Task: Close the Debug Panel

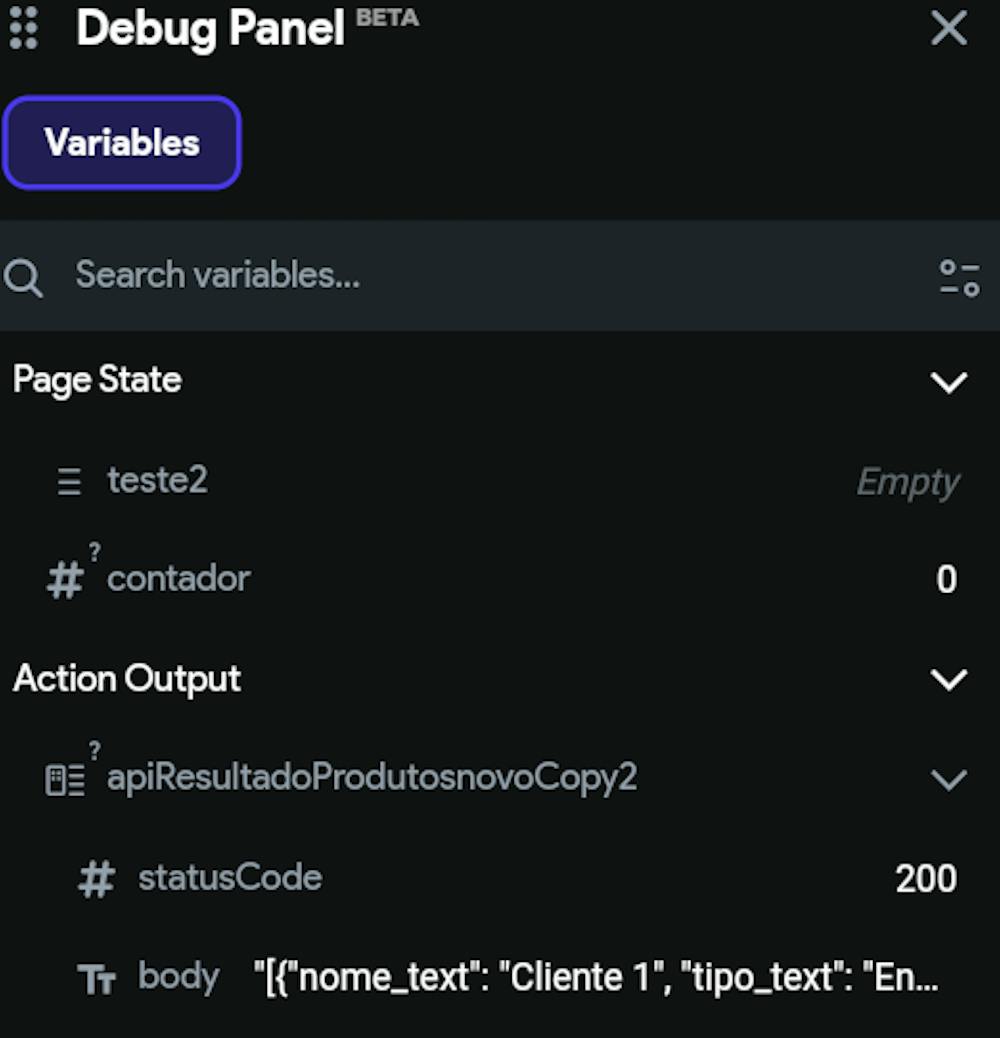Action: pyautogui.click(x=948, y=29)
